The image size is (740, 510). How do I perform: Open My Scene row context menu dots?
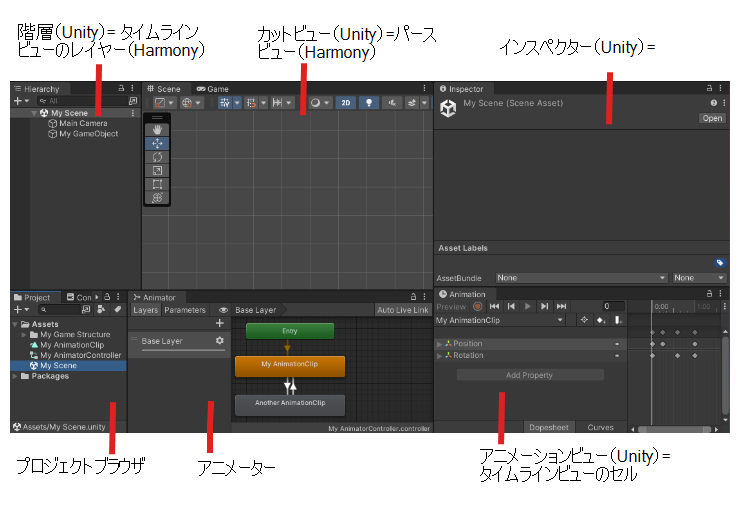point(133,113)
